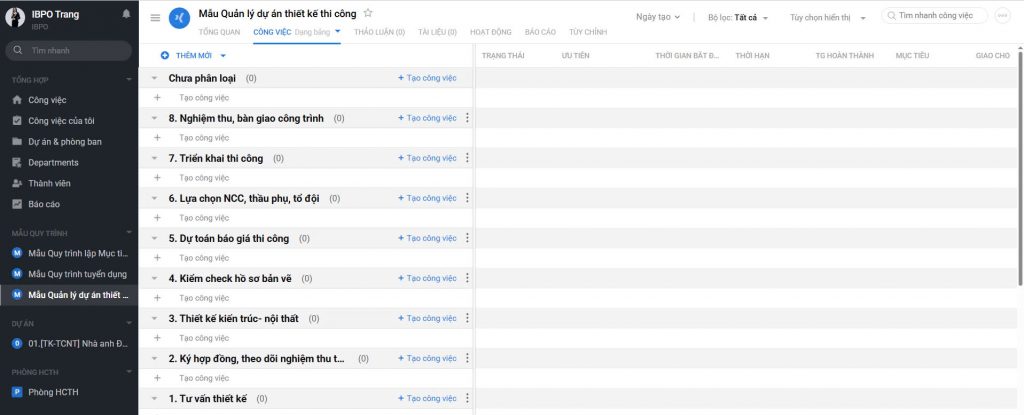1024x415 pixels.
Task: Open Thành viên in the sidebar
Action: pos(49,183)
